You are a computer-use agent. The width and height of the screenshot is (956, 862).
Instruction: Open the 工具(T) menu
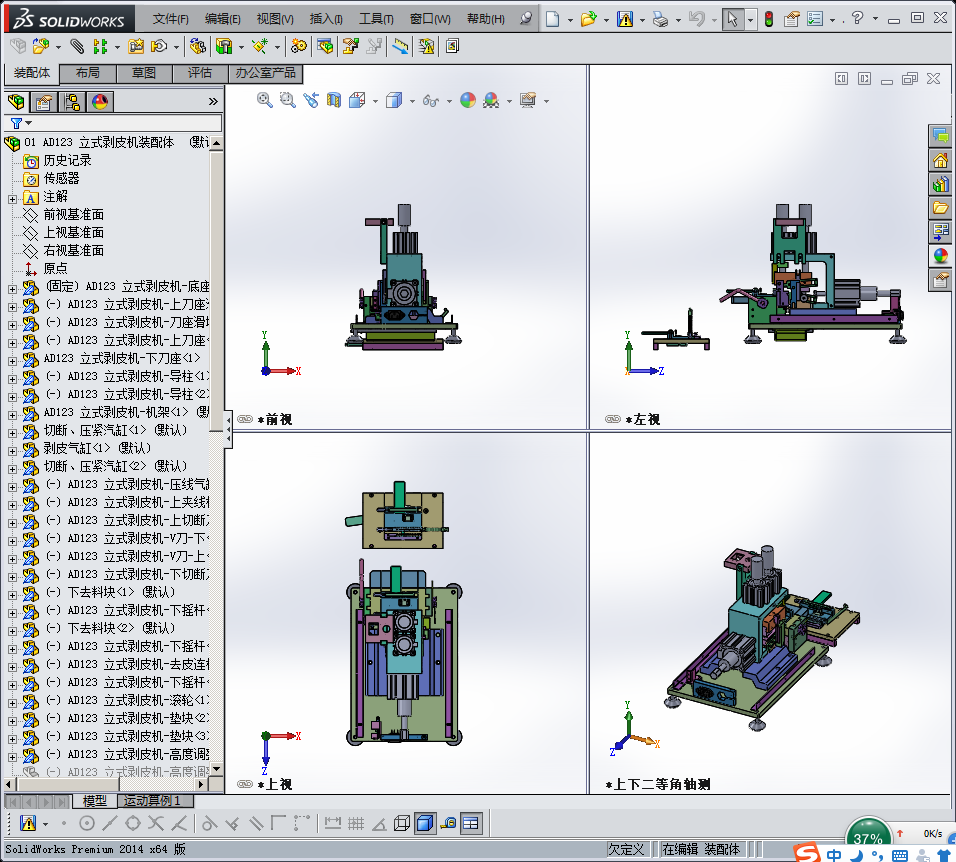[376, 19]
